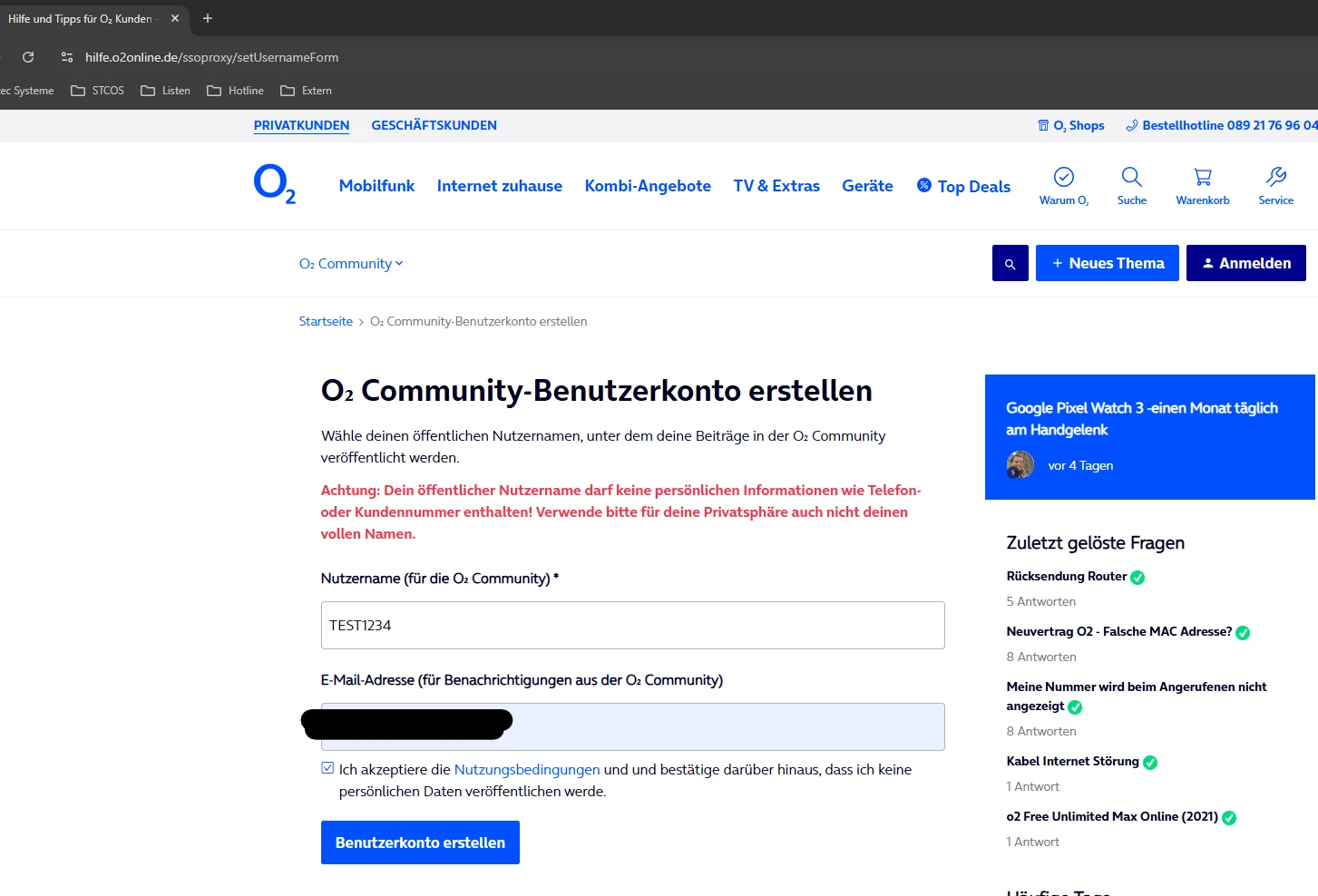Click the Benutzerkonto erstellen button
Image resolution: width=1318 pixels, height=896 pixels.
tap(420, 842)
